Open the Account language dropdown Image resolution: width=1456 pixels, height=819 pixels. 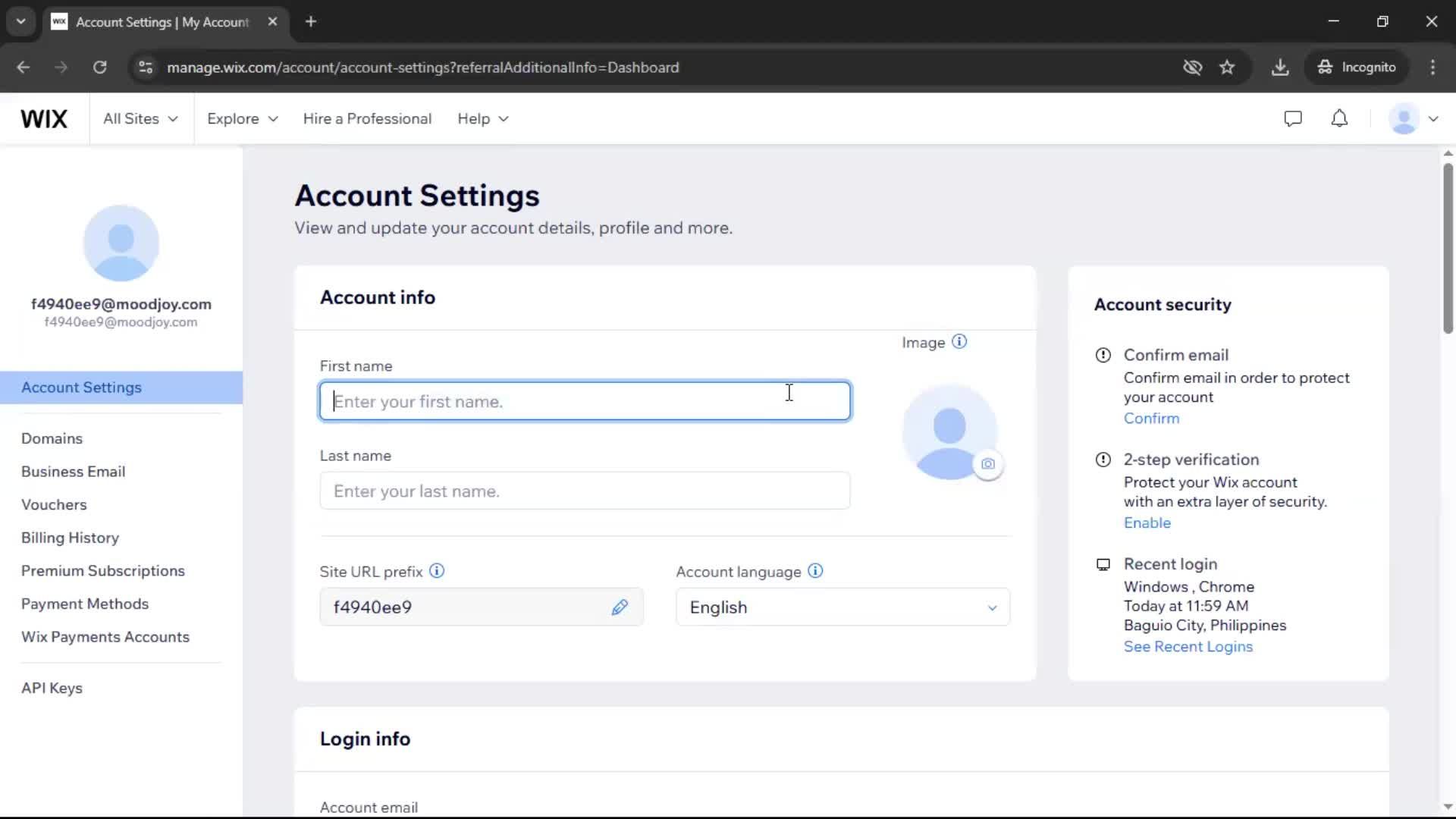843,607
